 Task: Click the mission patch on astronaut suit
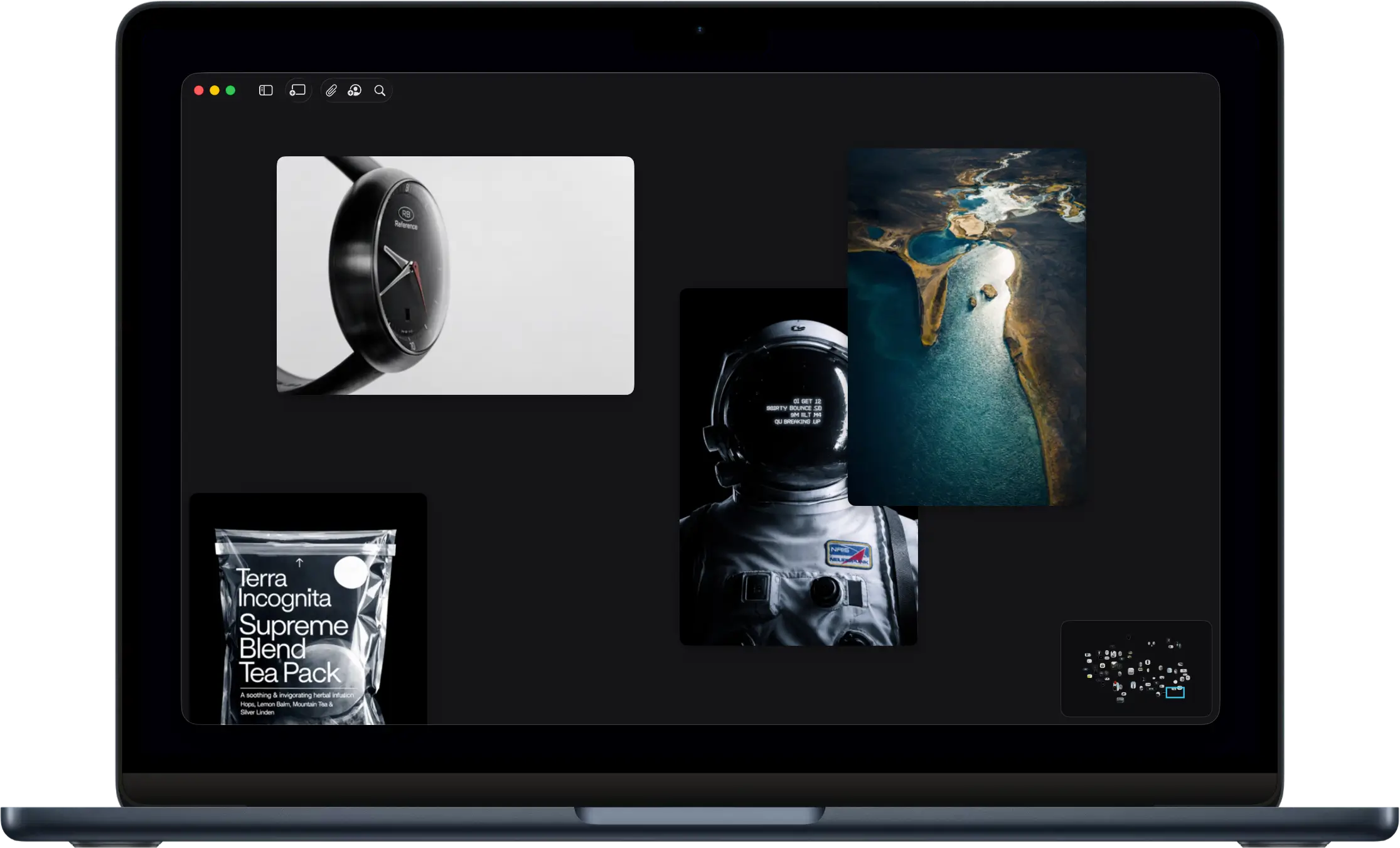click(x=848, y=554)
